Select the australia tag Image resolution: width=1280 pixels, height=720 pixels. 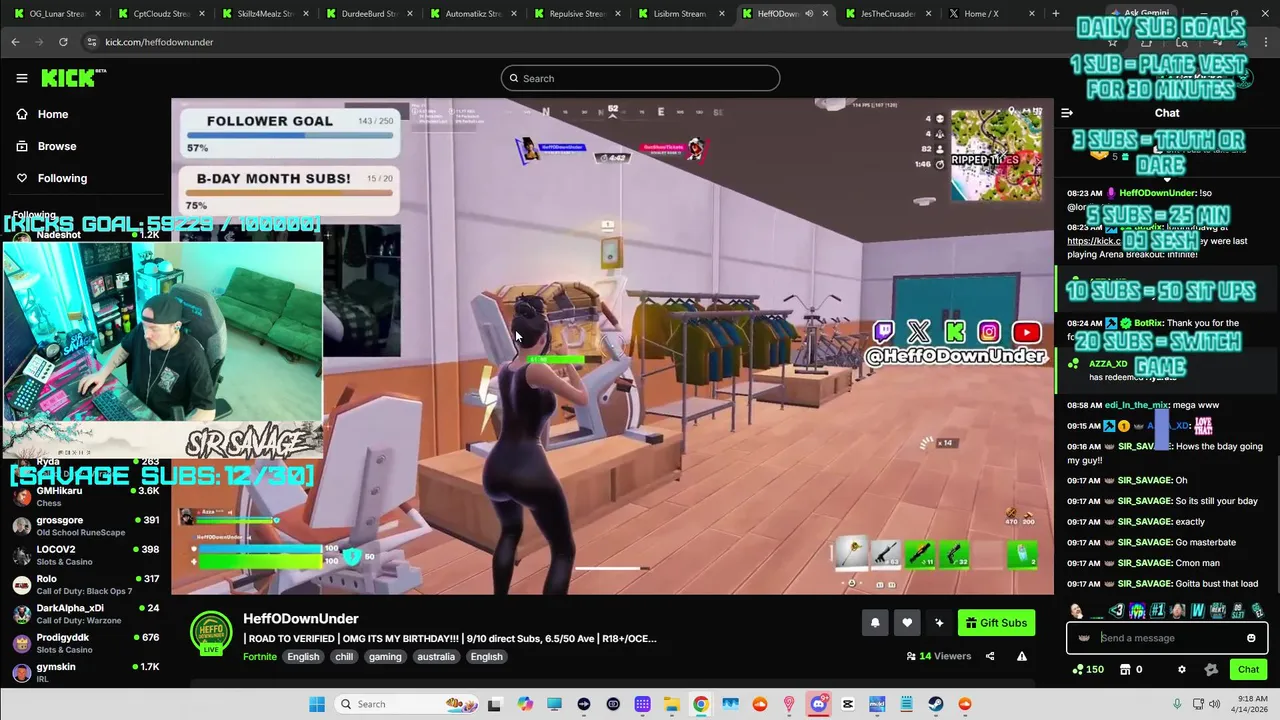pos(436,657)
